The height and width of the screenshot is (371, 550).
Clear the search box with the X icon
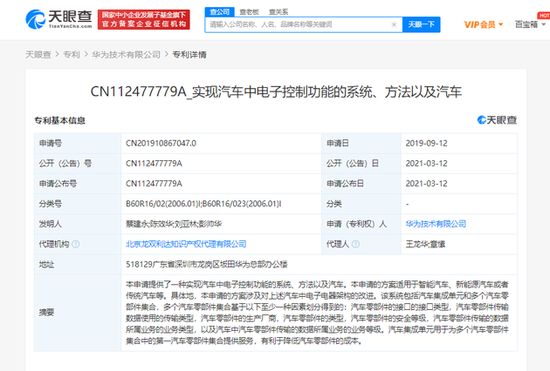[394, 25]
